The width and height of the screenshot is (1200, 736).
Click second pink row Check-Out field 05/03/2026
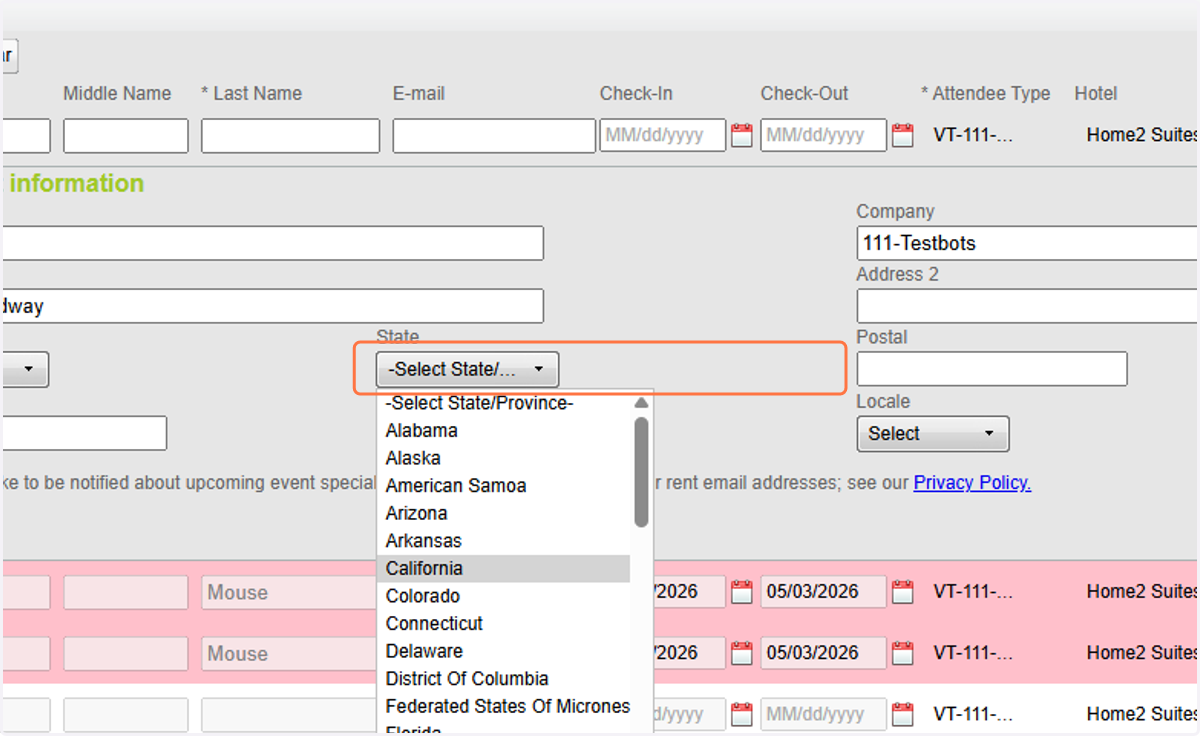point(823,653)
